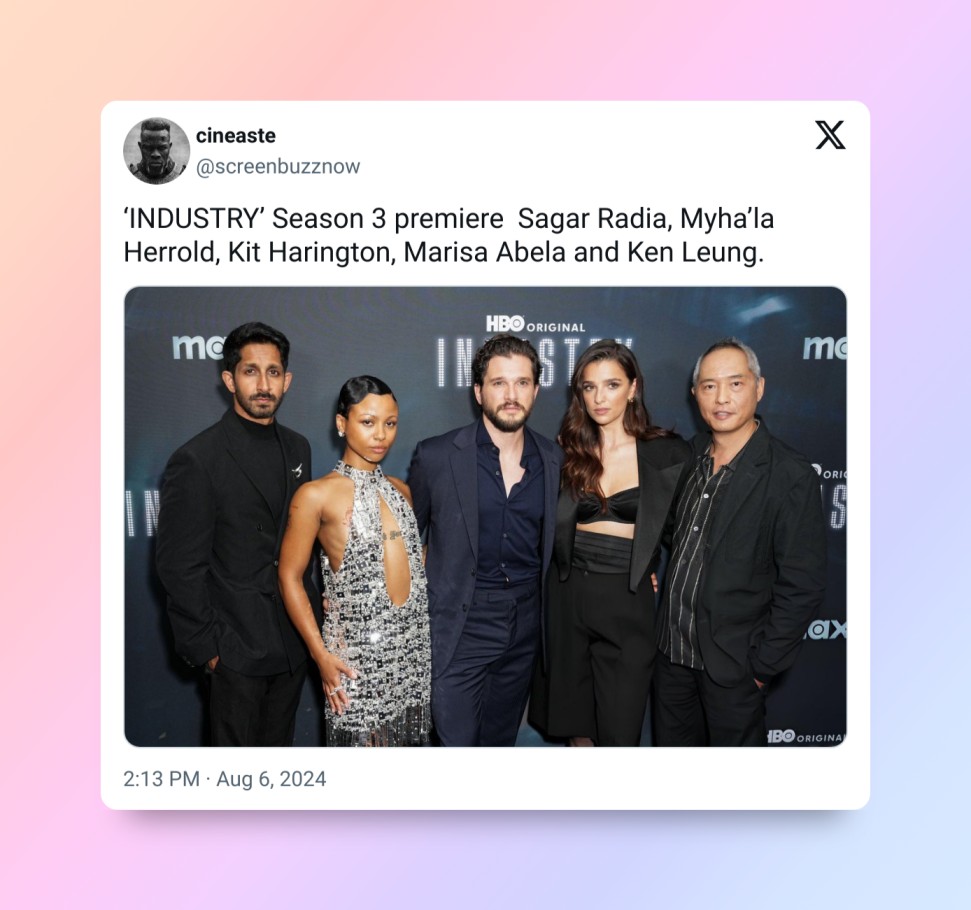971x910 pixels.
Task: Click the max logo near the photo's lower right
Action: tap(825, 629)
